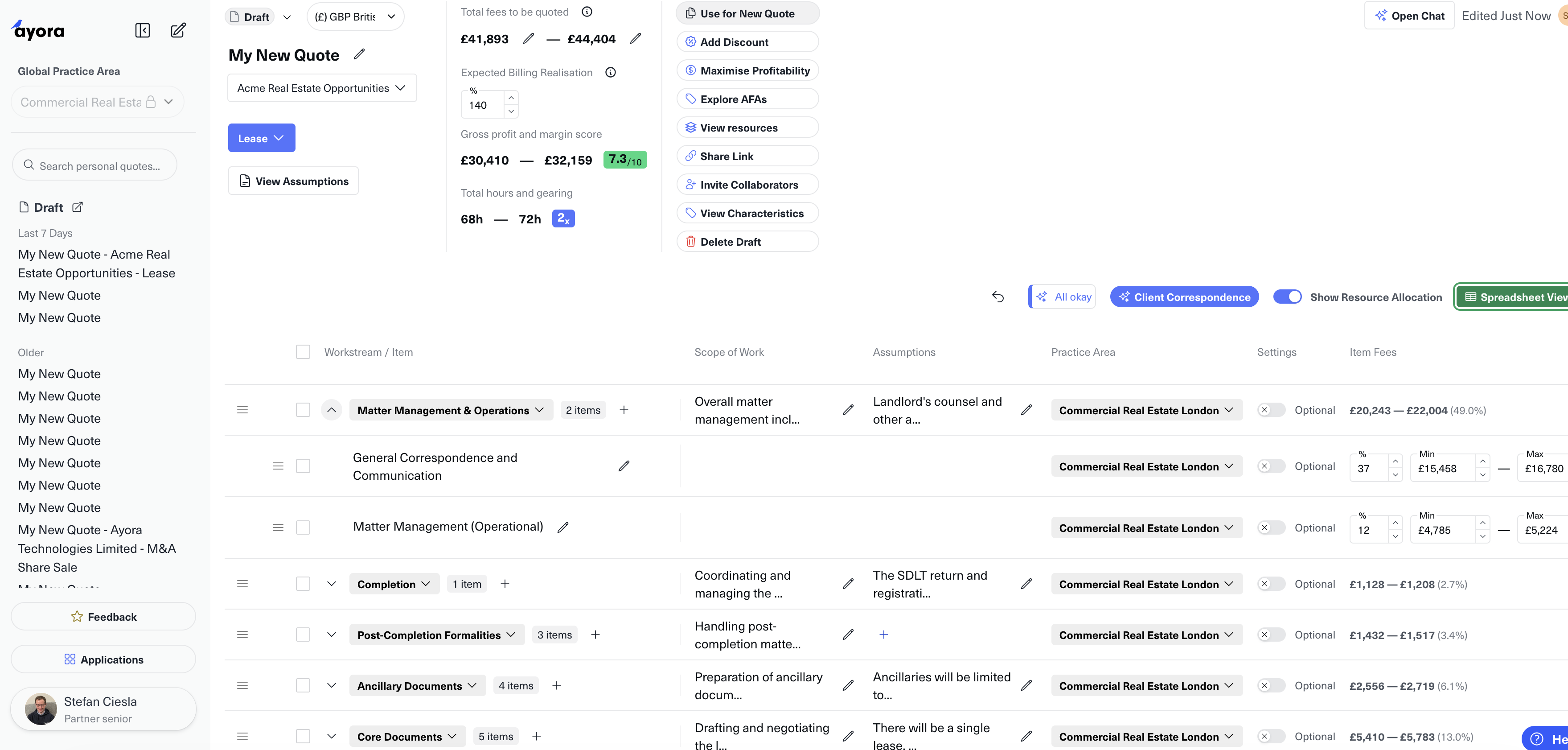Edit minimum fee £41,893 pencil icon

[x=528, y=39]
